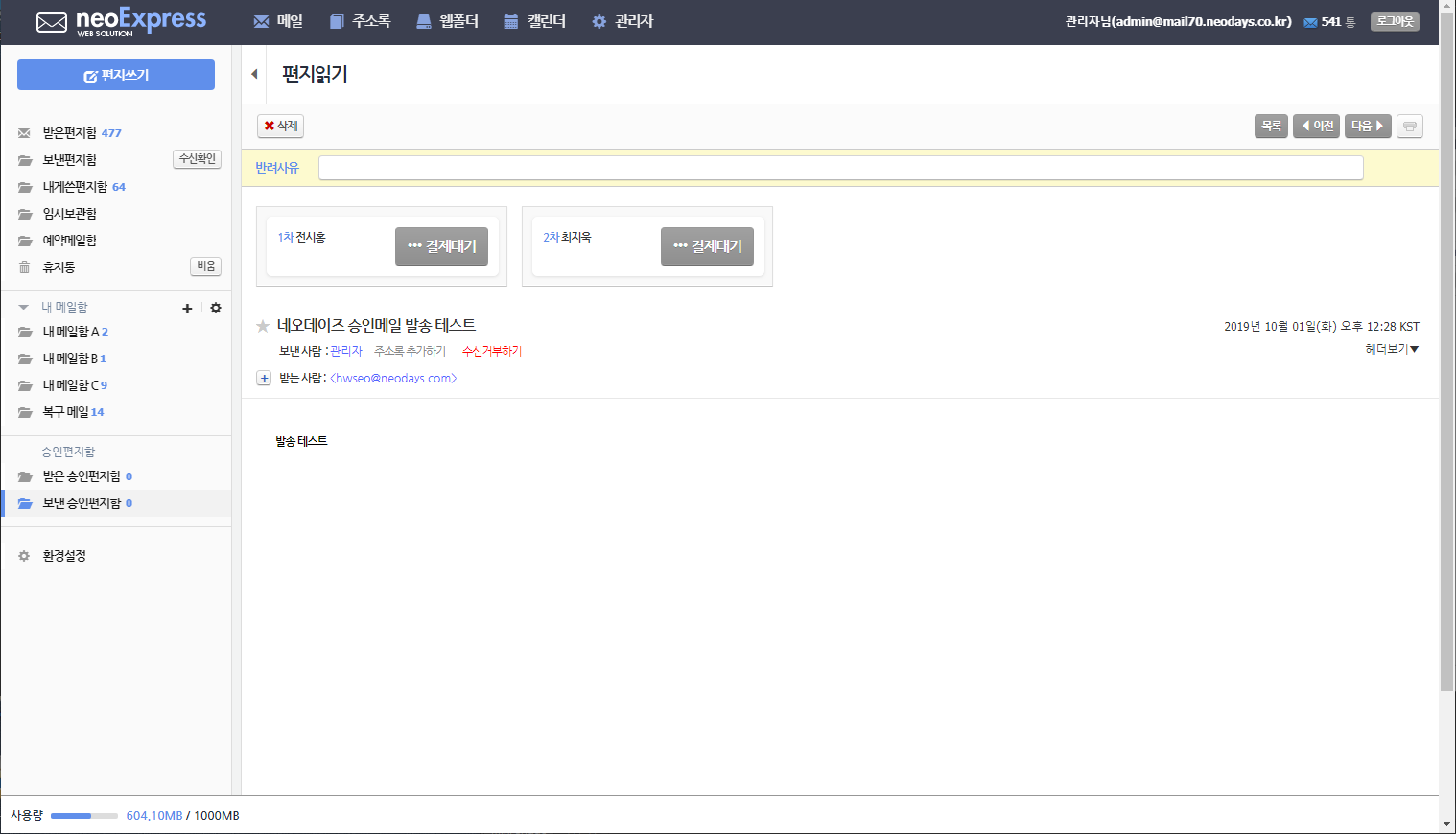This screenshot has width=1456, height=834.
Task: Click 결재대기 button for 2차 최지욱
Action: tap(707, 246)
